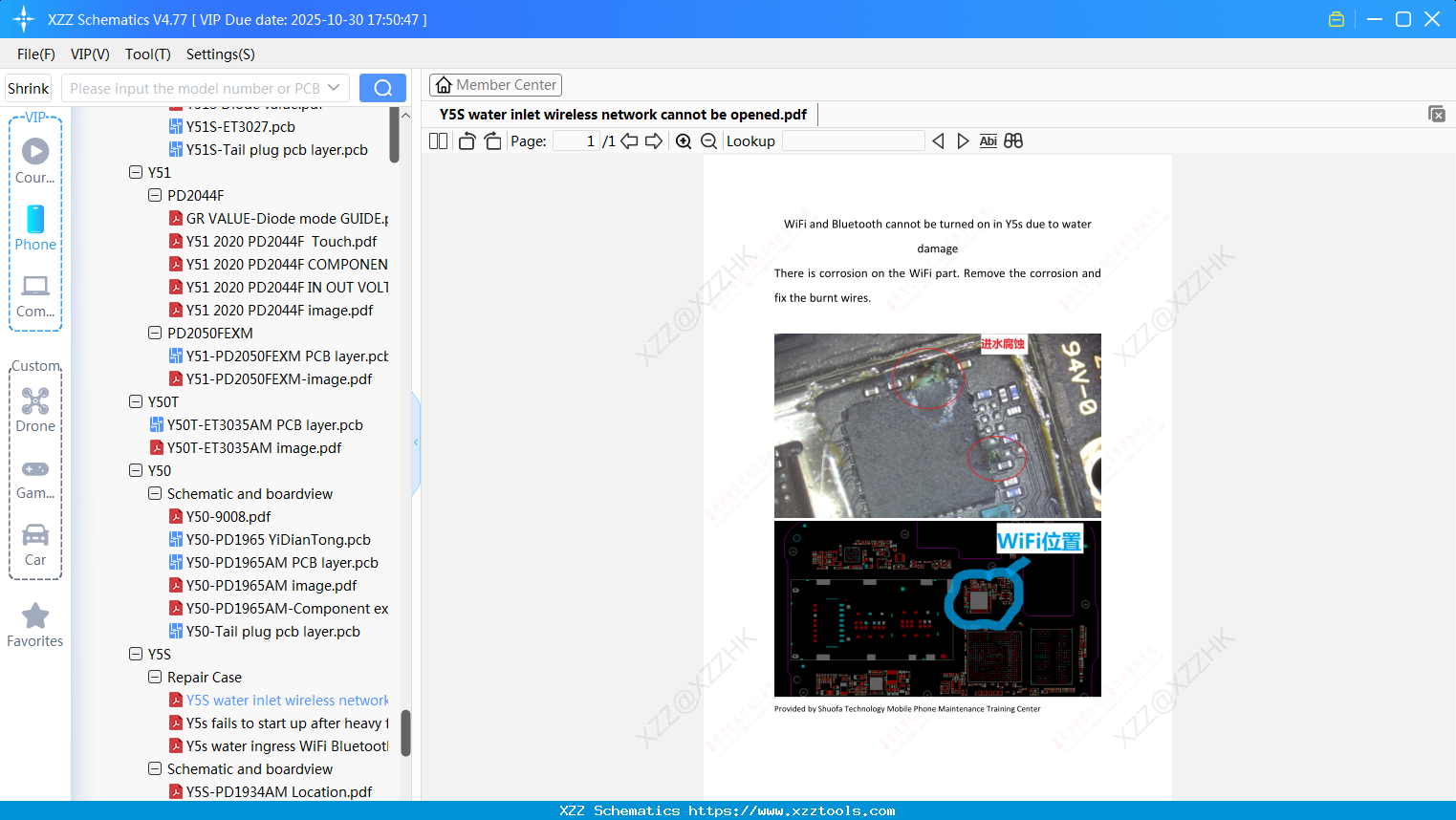Zoom out of the PDF
Image resolution: width=1456 pixels, height=820 pixels.
point(708,141)
